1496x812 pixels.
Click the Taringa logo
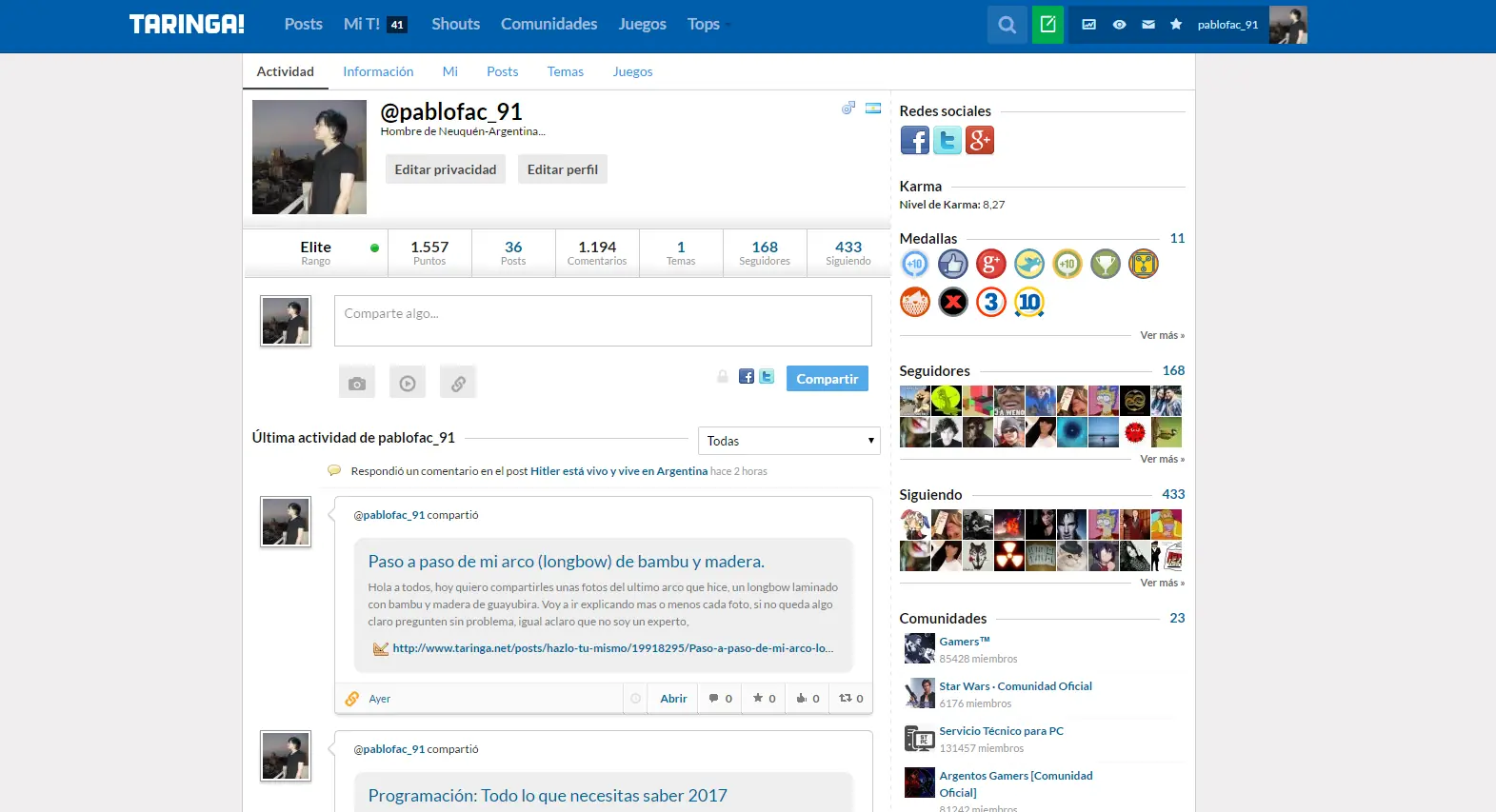tap(187, 24)
